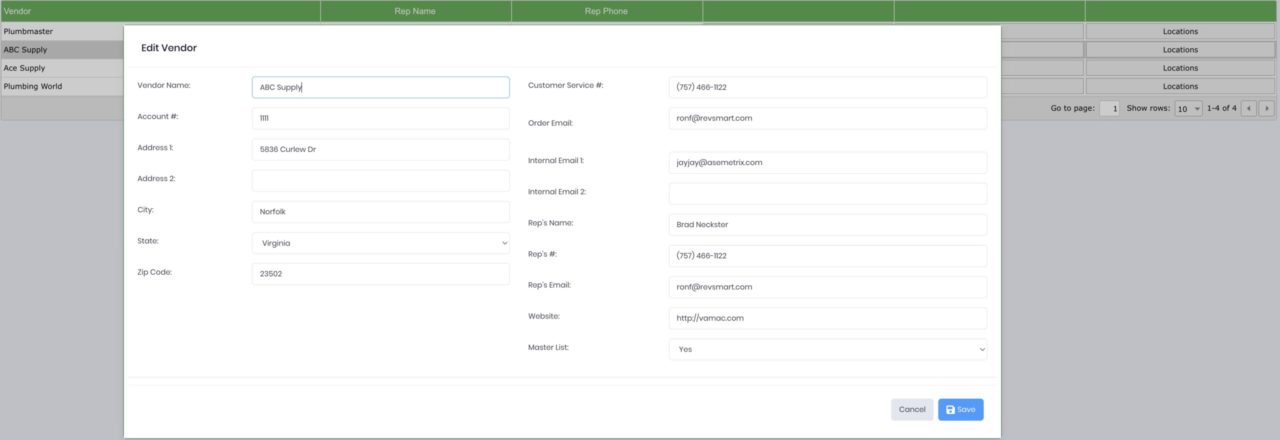Open the Show rows dropdown
This screenshot has height=440, width=1280.
pyautogui.click(x=1188, y=108)
